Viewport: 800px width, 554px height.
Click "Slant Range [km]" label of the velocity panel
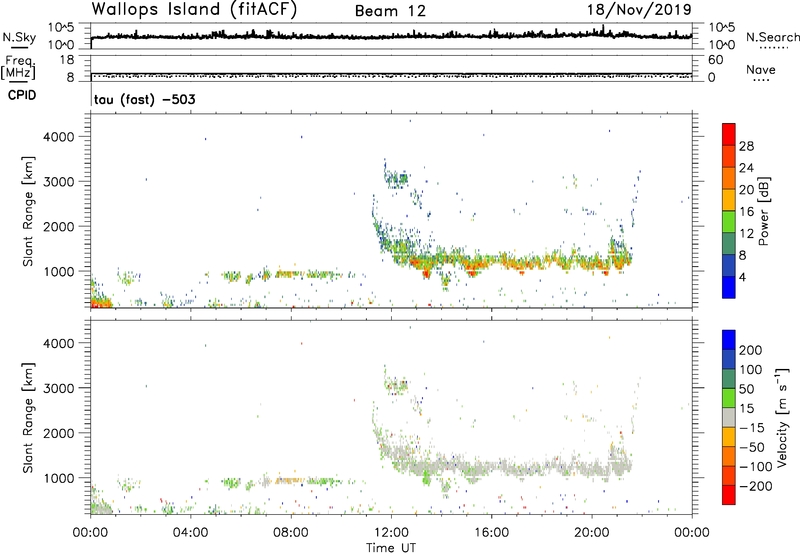click(x=28, y=417)
